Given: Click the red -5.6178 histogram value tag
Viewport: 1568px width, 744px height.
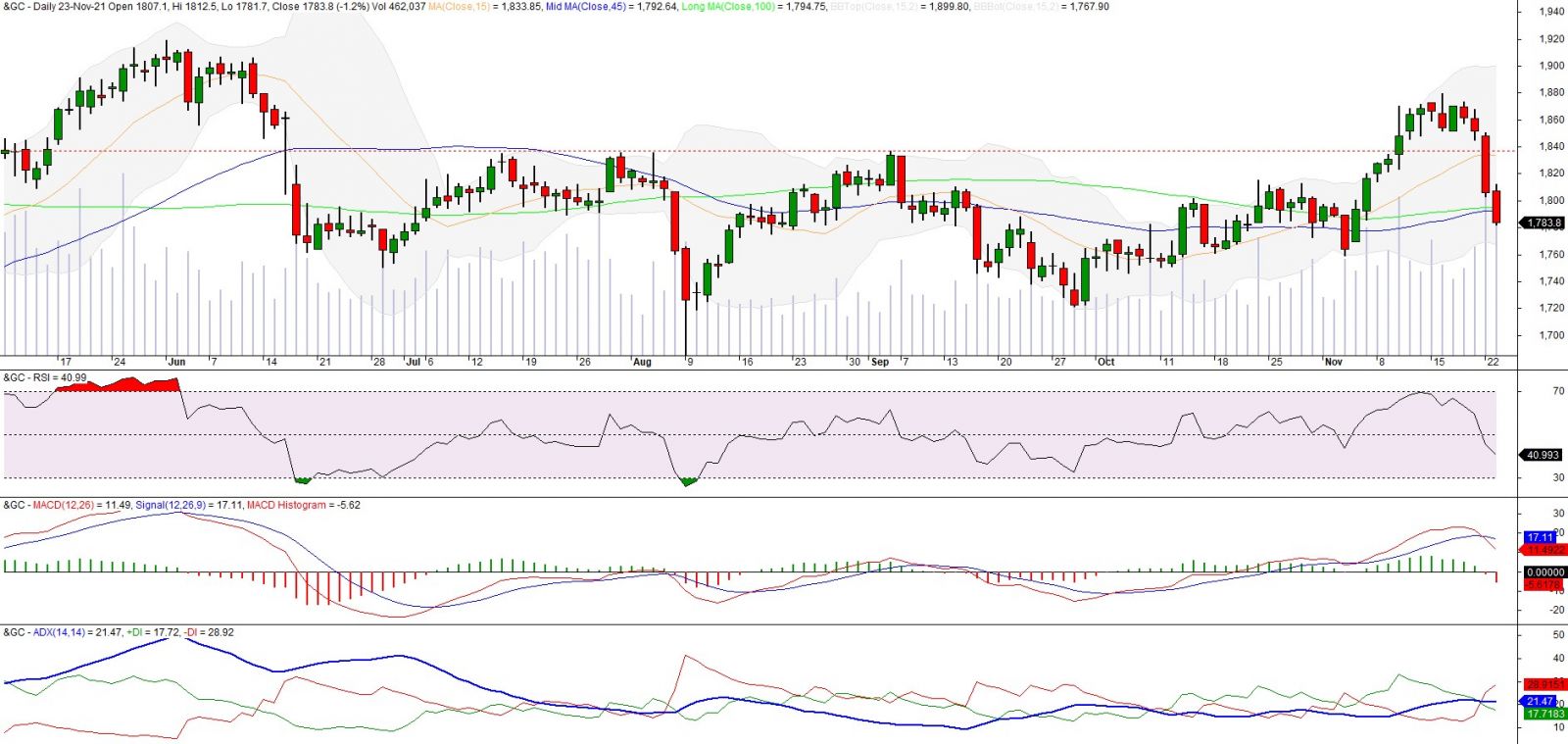Looking at the screenshot, I should 1543,584.
